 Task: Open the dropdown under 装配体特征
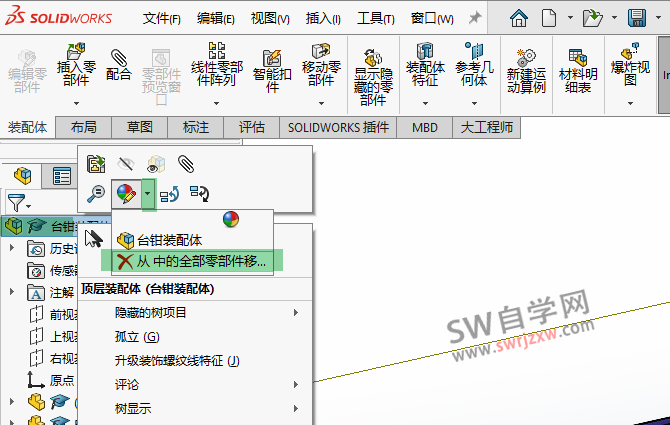pos(425,103)
